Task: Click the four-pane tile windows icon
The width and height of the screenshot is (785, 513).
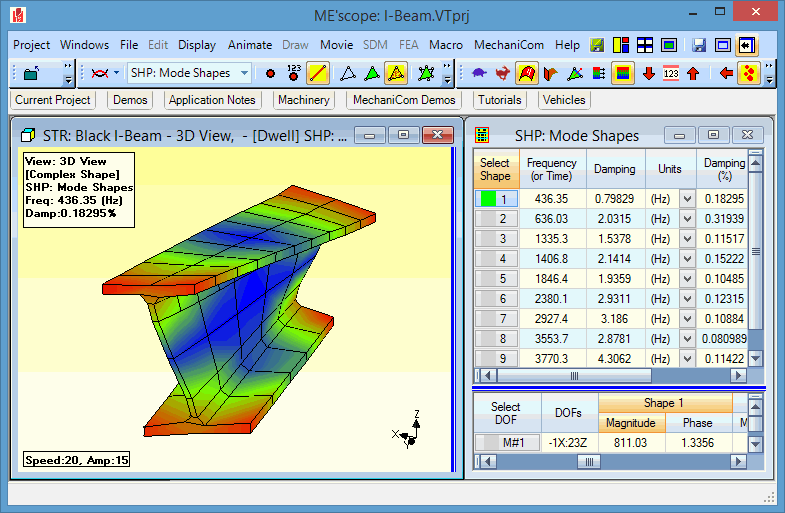Action: point(645,45)
